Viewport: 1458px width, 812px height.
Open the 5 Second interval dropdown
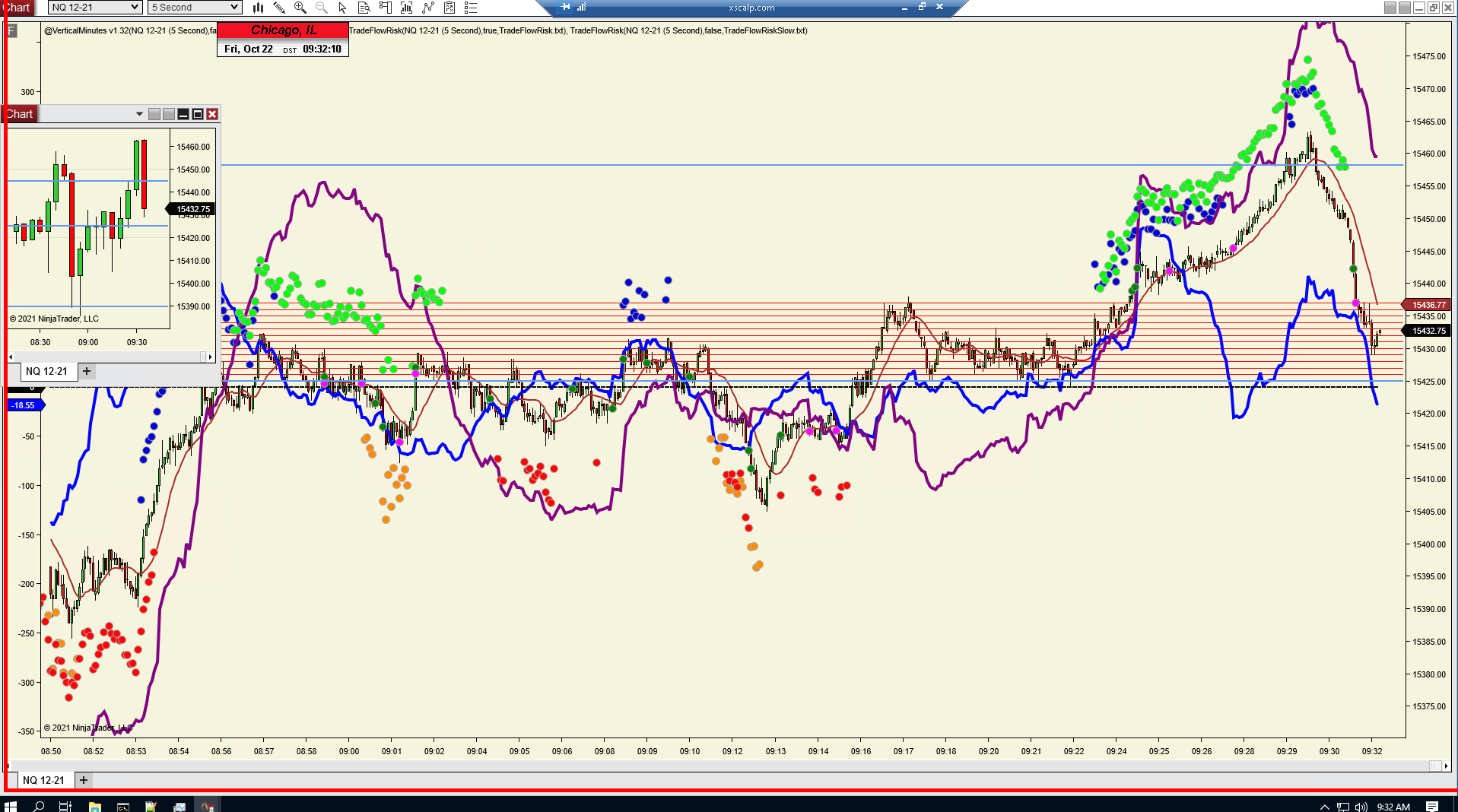[x=195, y=8]
